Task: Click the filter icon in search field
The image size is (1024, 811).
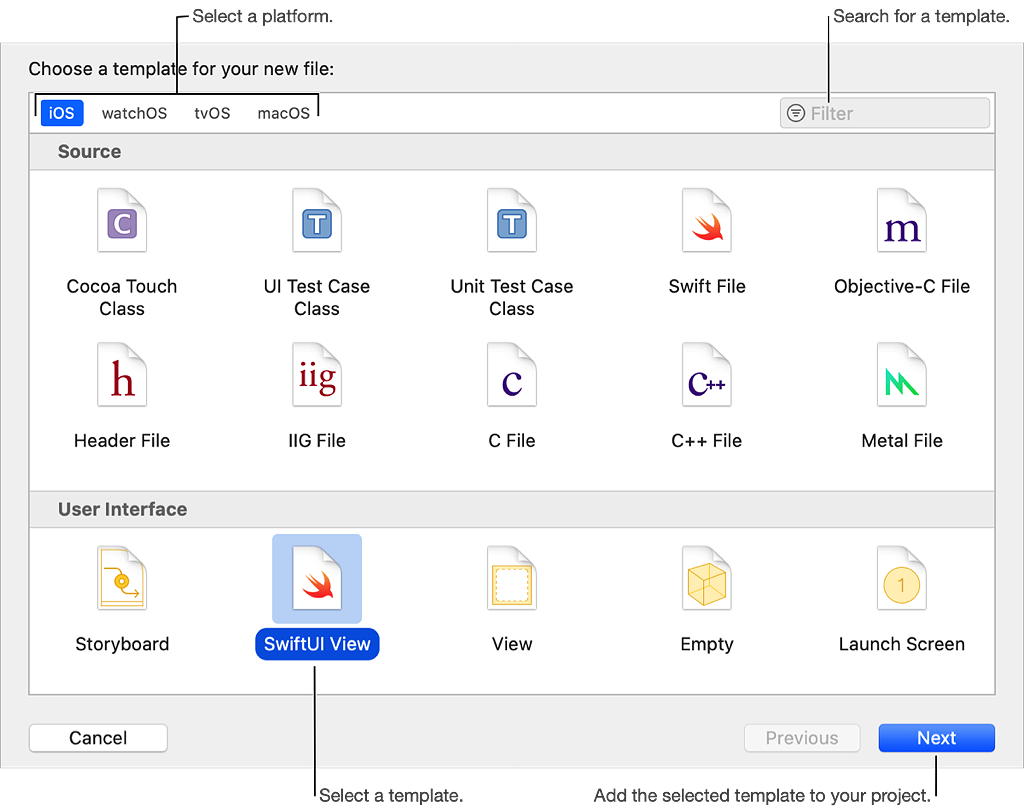Action: coord(795,113)
